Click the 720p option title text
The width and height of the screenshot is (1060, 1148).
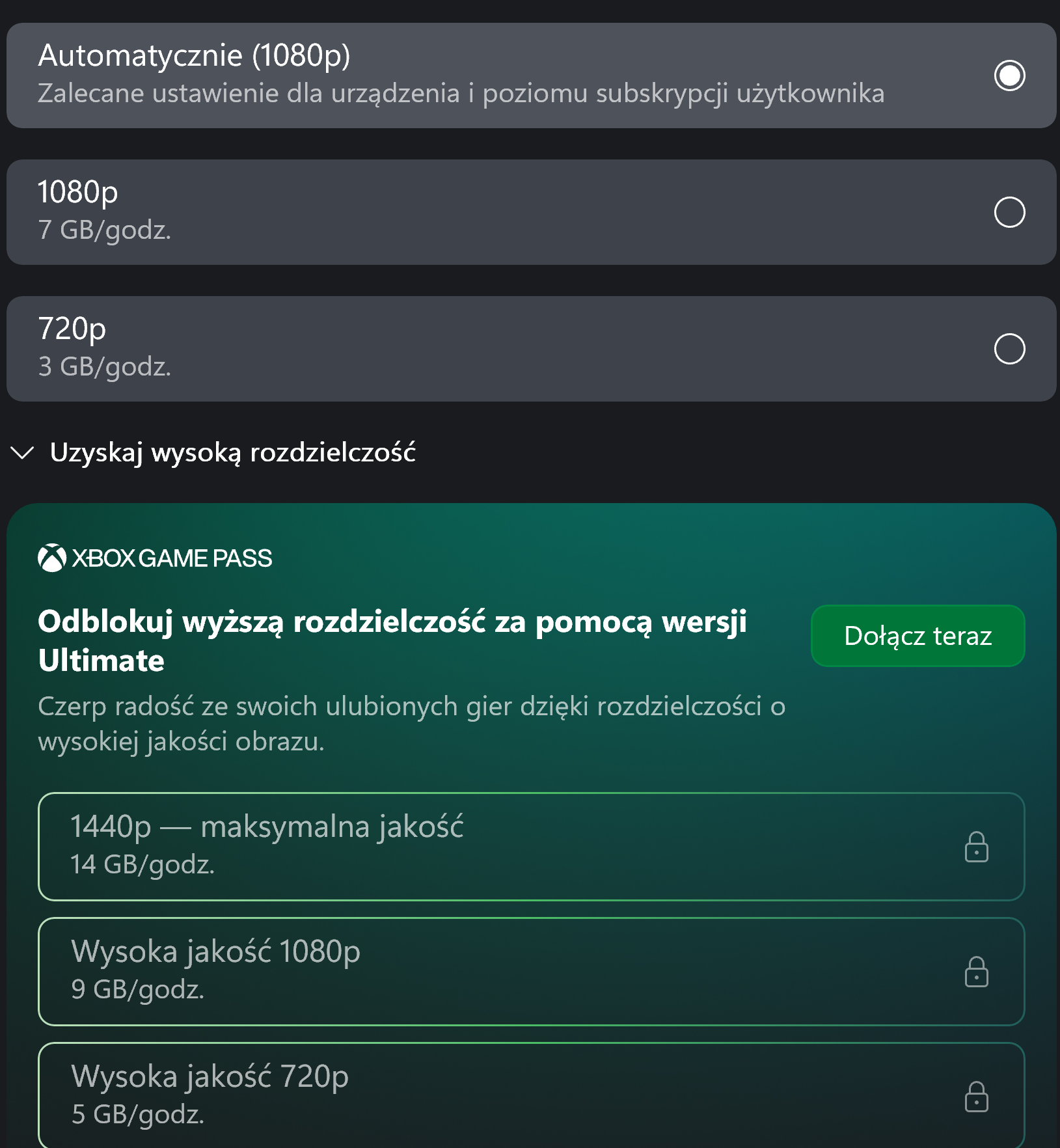pyautogui.click(x=72, y=329)
